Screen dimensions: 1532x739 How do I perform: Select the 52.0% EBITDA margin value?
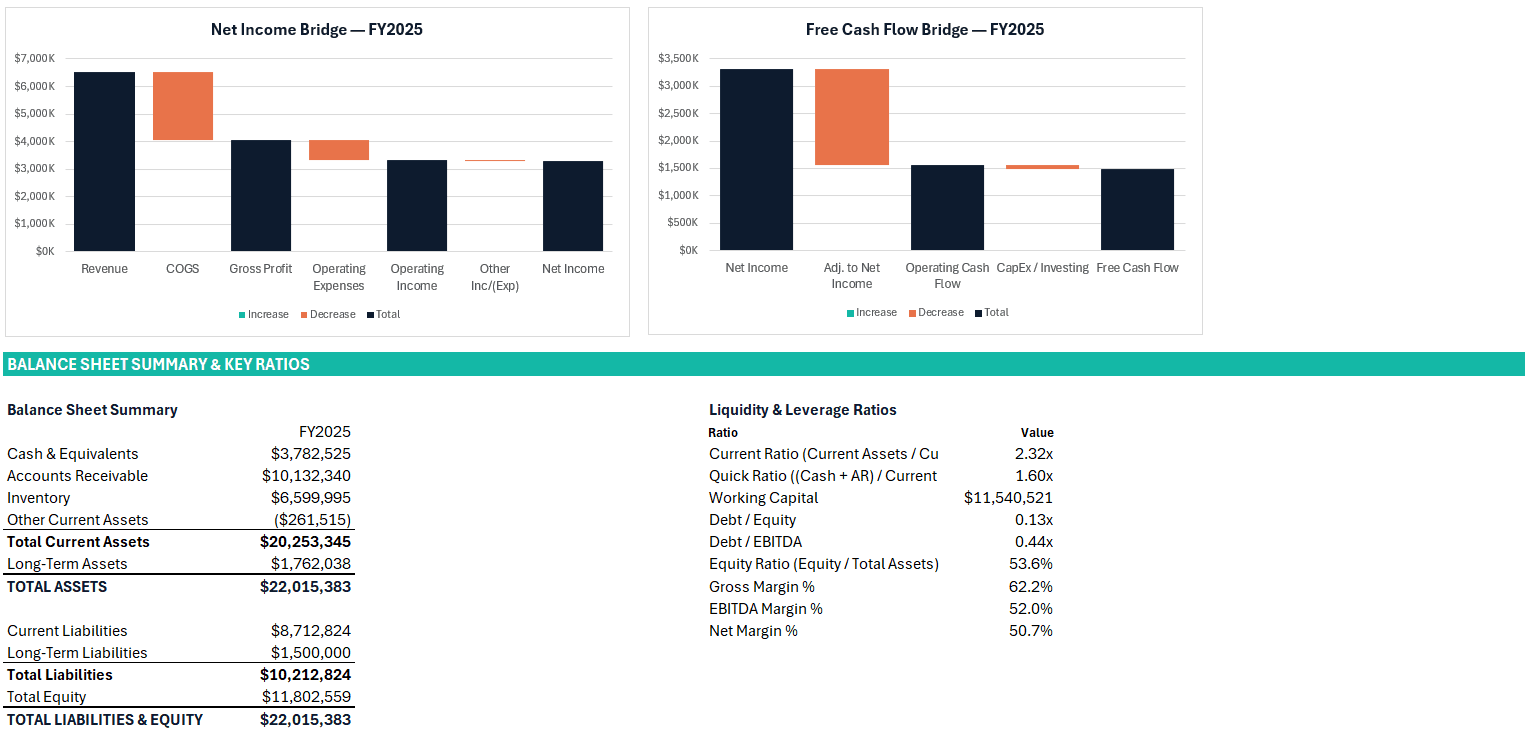coord(1031,609)
